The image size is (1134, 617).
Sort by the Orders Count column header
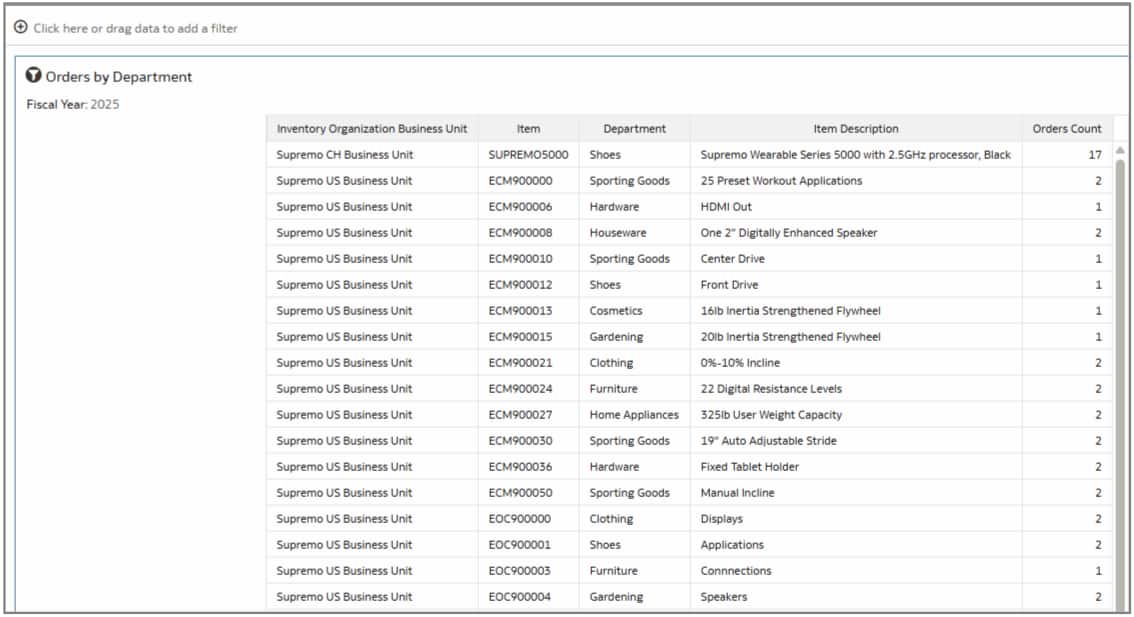1064,129
